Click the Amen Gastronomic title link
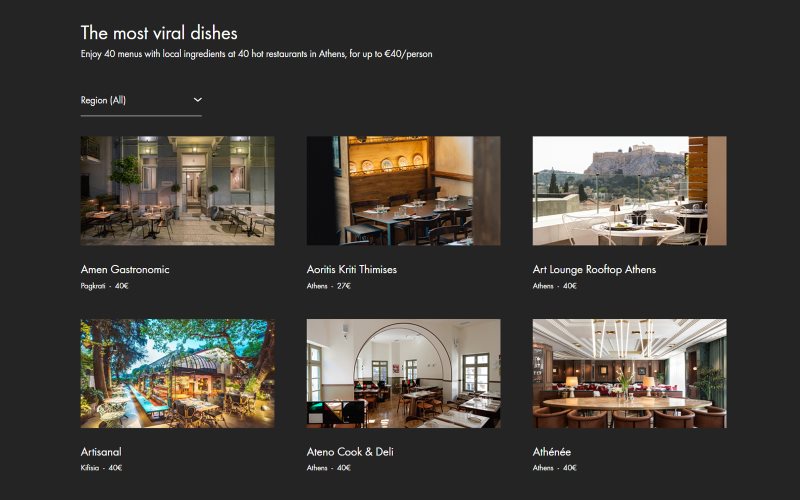Image resolution: width=800 pixels, height=500 pixels. click(125, 269)
